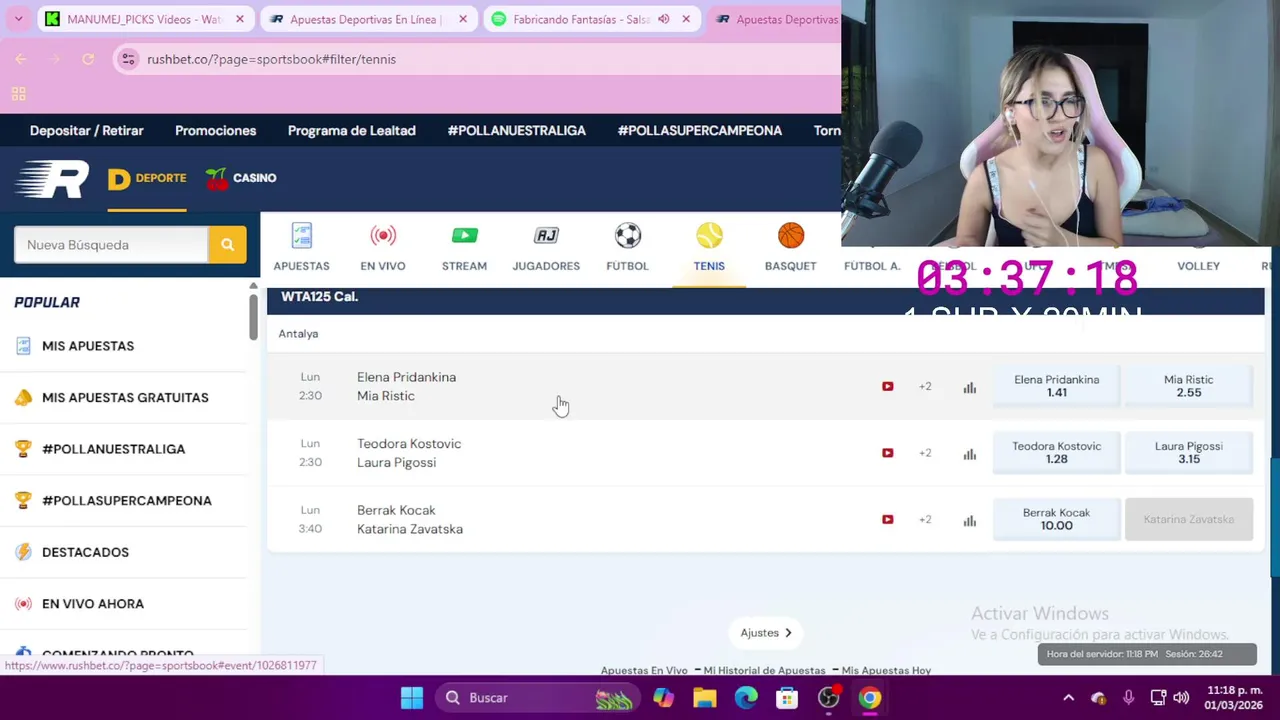1280x720 pixels.
Task: Select the Jugadores filter icon
Action: 546,236
